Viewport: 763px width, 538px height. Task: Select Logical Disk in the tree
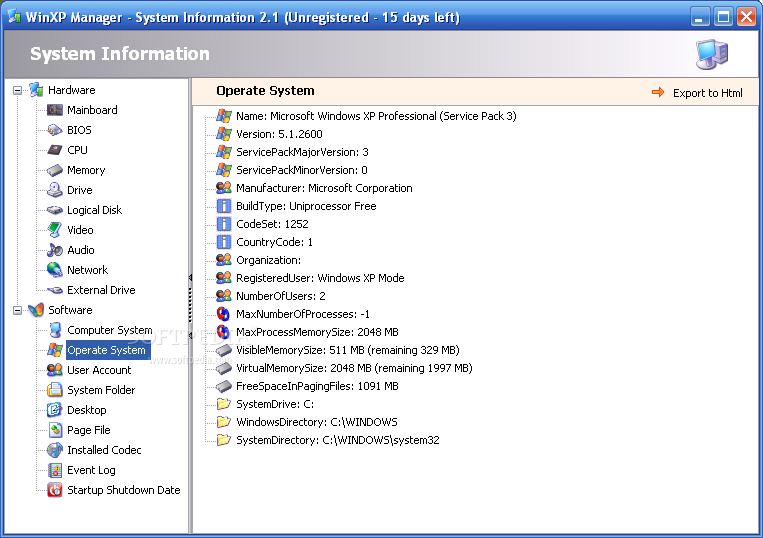coord(94,210)
